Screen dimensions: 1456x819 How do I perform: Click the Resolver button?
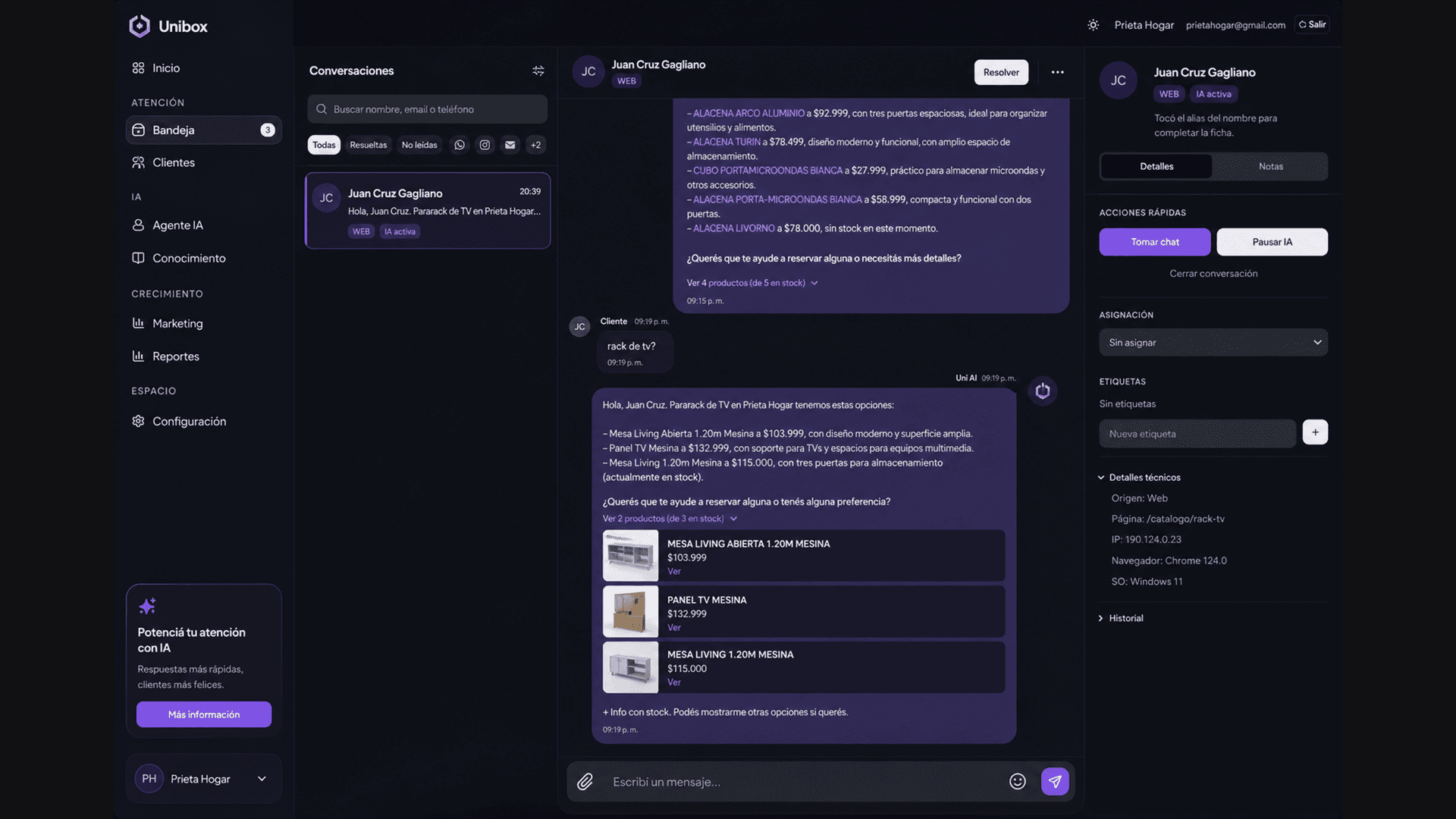pyautogui.click(x=1001, y=72)
